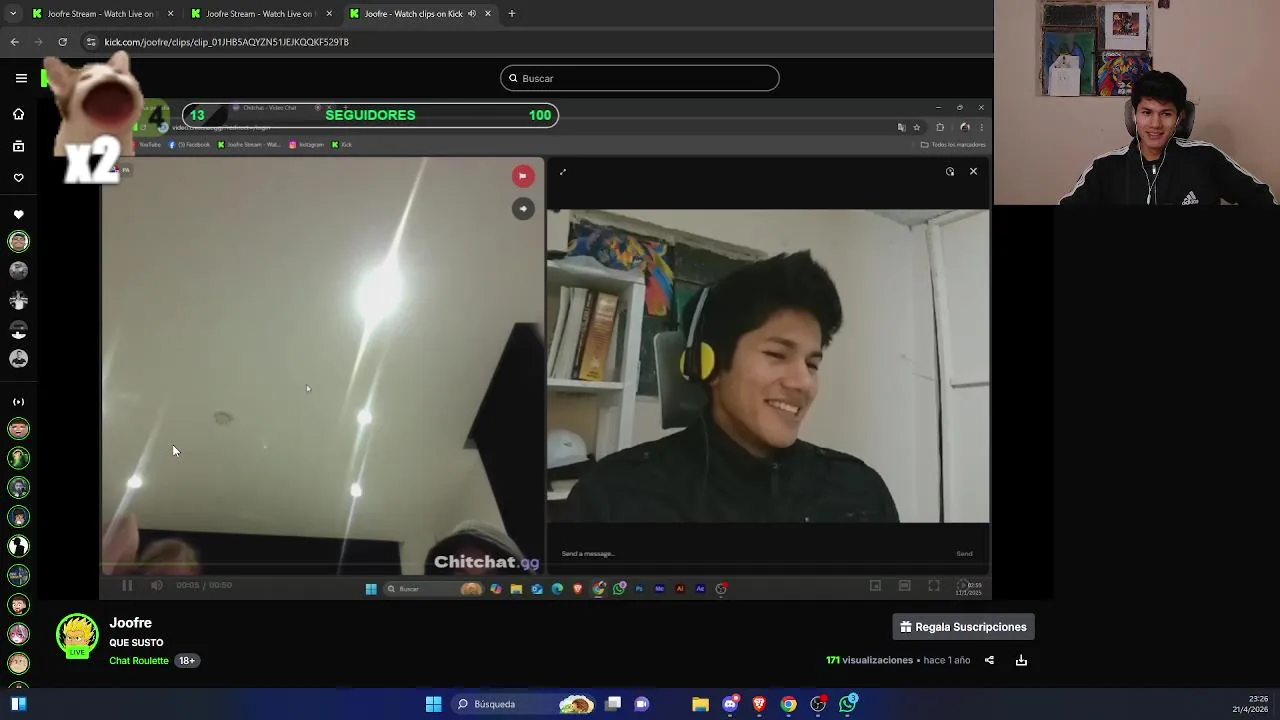Open the Chat Roulette category link
Viewport: 1280px width, 720px height.
point(139,661)
